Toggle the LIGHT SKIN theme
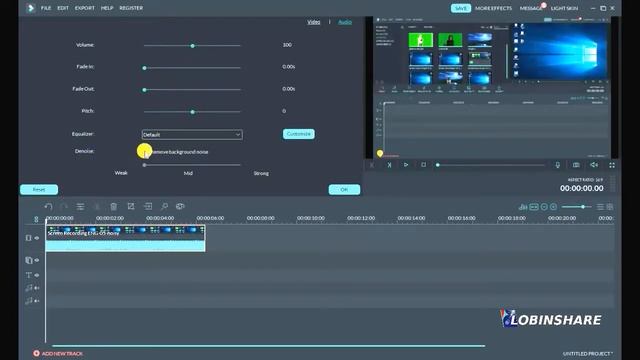The image size is (640, 360). coord(564,8)
